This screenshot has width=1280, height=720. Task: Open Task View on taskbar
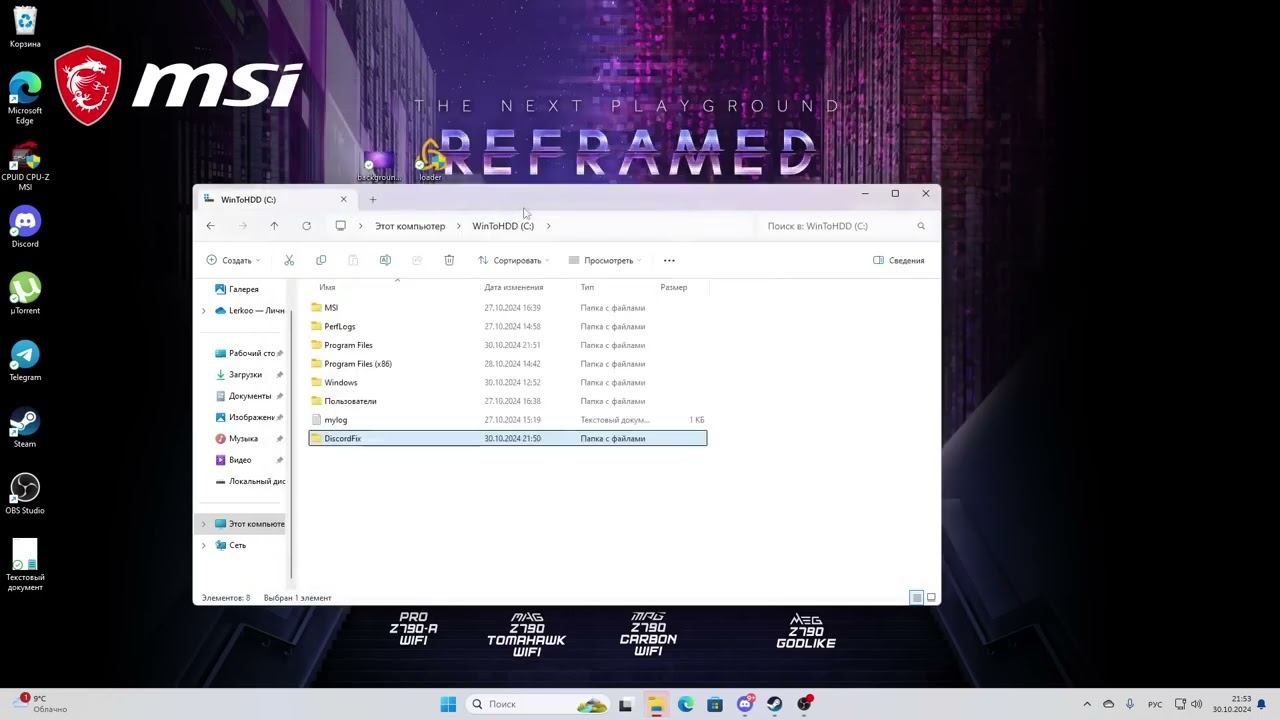coord(625,704)
